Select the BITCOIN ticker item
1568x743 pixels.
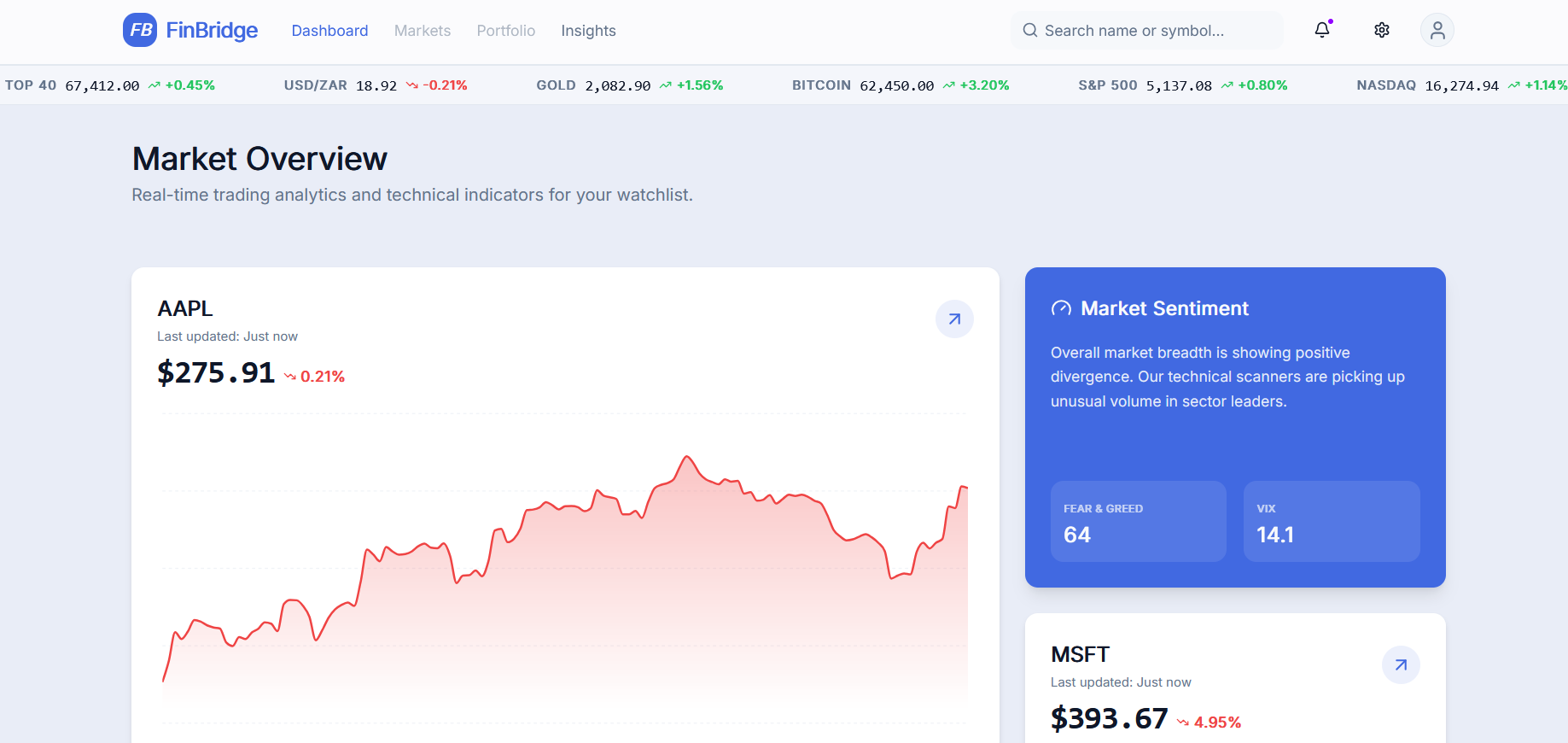coord(900,85)
